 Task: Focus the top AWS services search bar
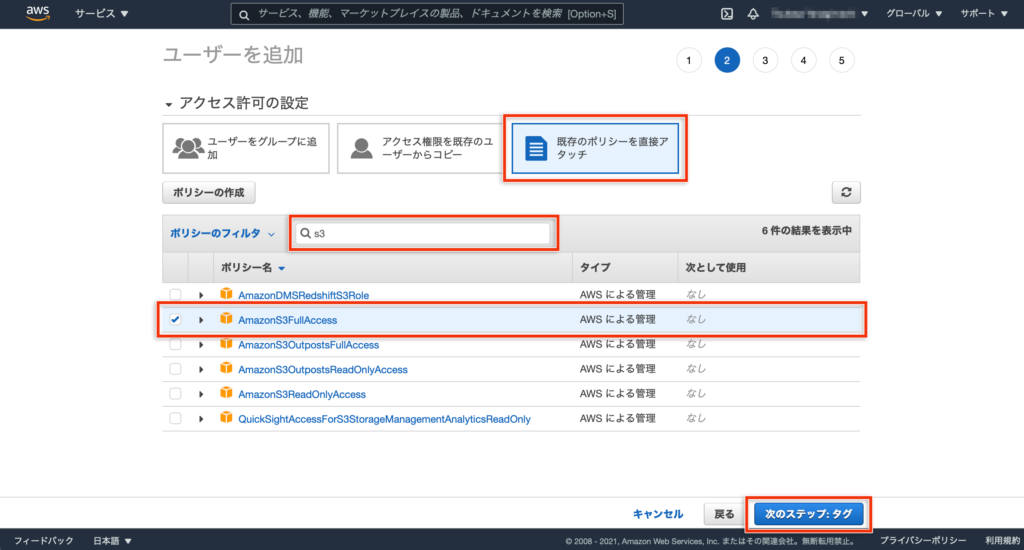(x=427, y=14)
